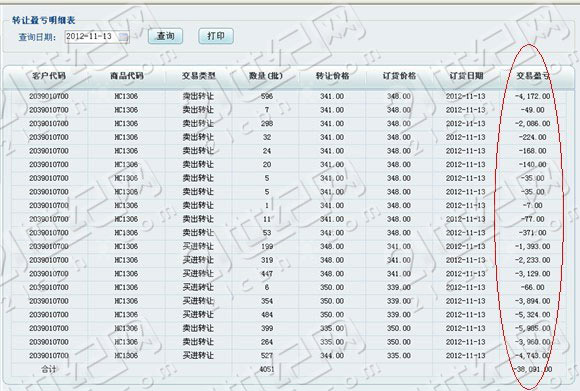This screenshot has height=391, width=580.
Task: Select the quantity cell 32
Action: pyautogui.click(x=267, y=137)
